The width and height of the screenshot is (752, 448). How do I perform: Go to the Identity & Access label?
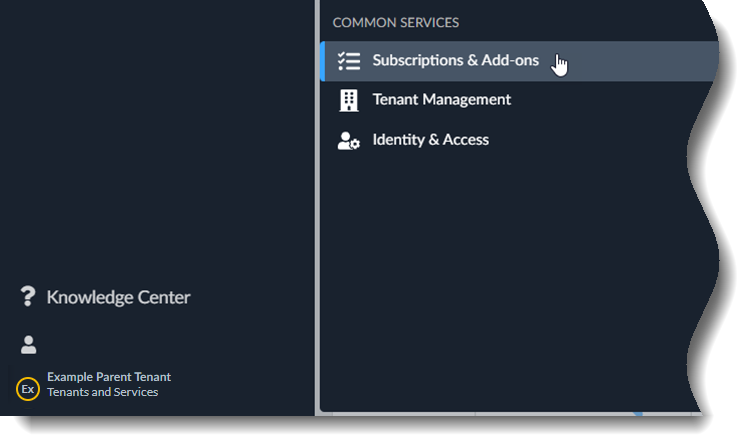point(430,140)
